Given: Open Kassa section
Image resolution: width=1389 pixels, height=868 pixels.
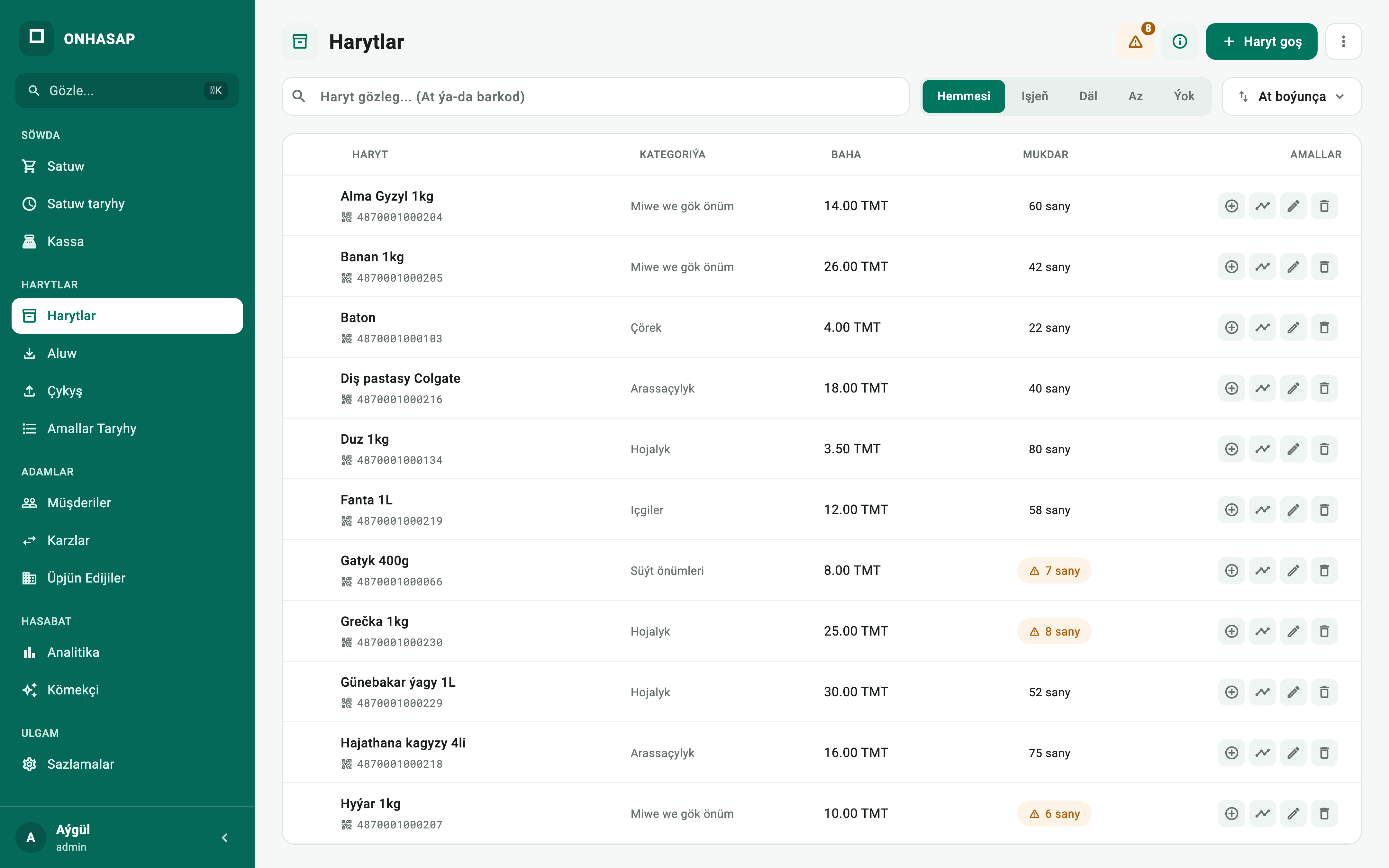Looking at the screenshot, I should [x=127, y=242].
